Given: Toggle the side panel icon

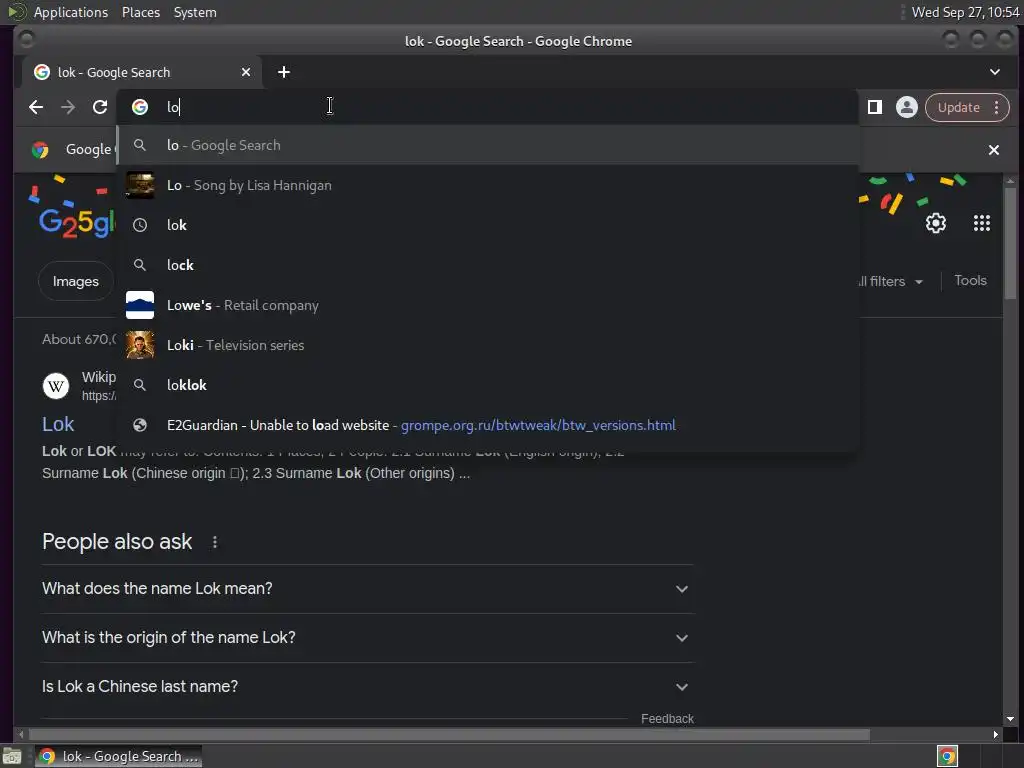Looking at the screenshot, I should click(x=874, y=107).
